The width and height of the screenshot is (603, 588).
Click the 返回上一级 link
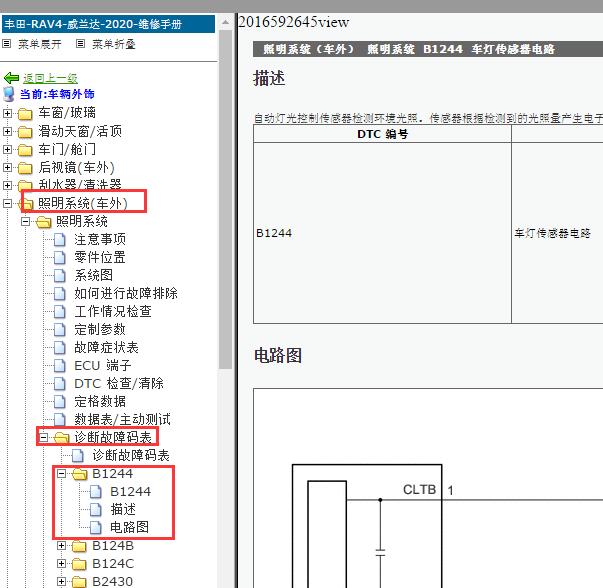point(50,78)
